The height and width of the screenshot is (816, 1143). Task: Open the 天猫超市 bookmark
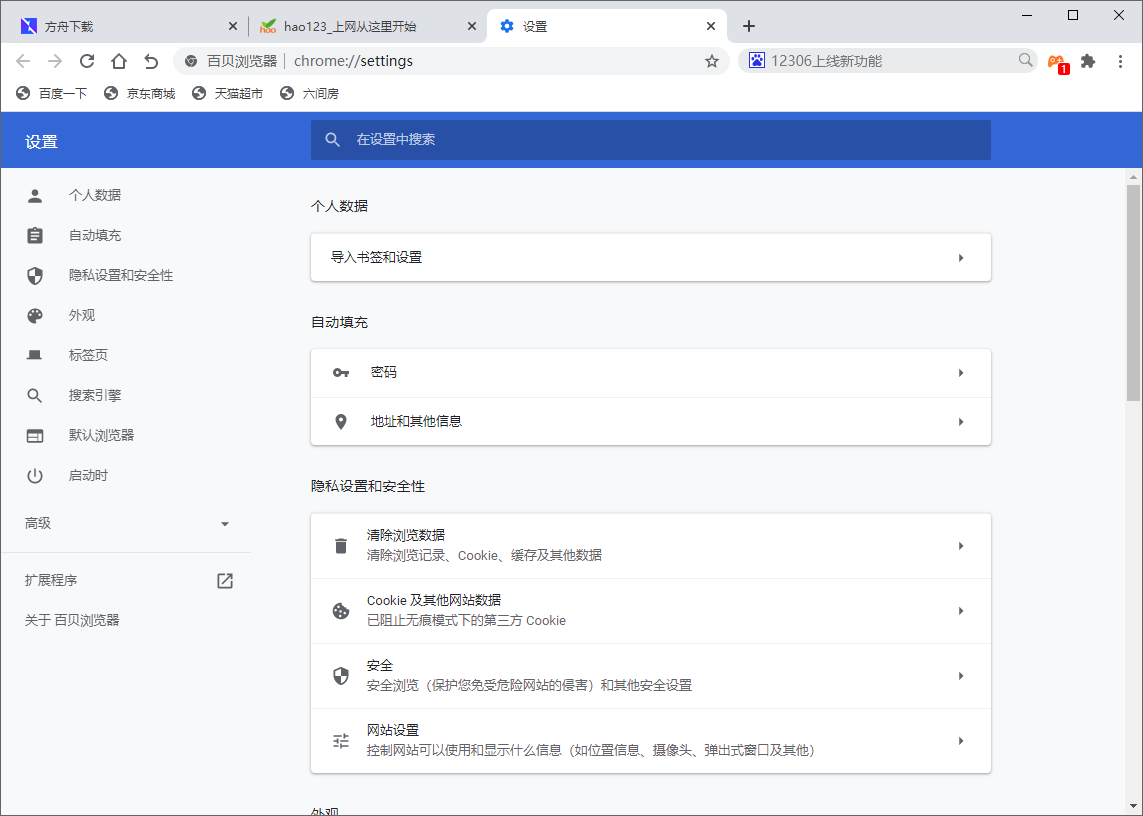[227, 93]
